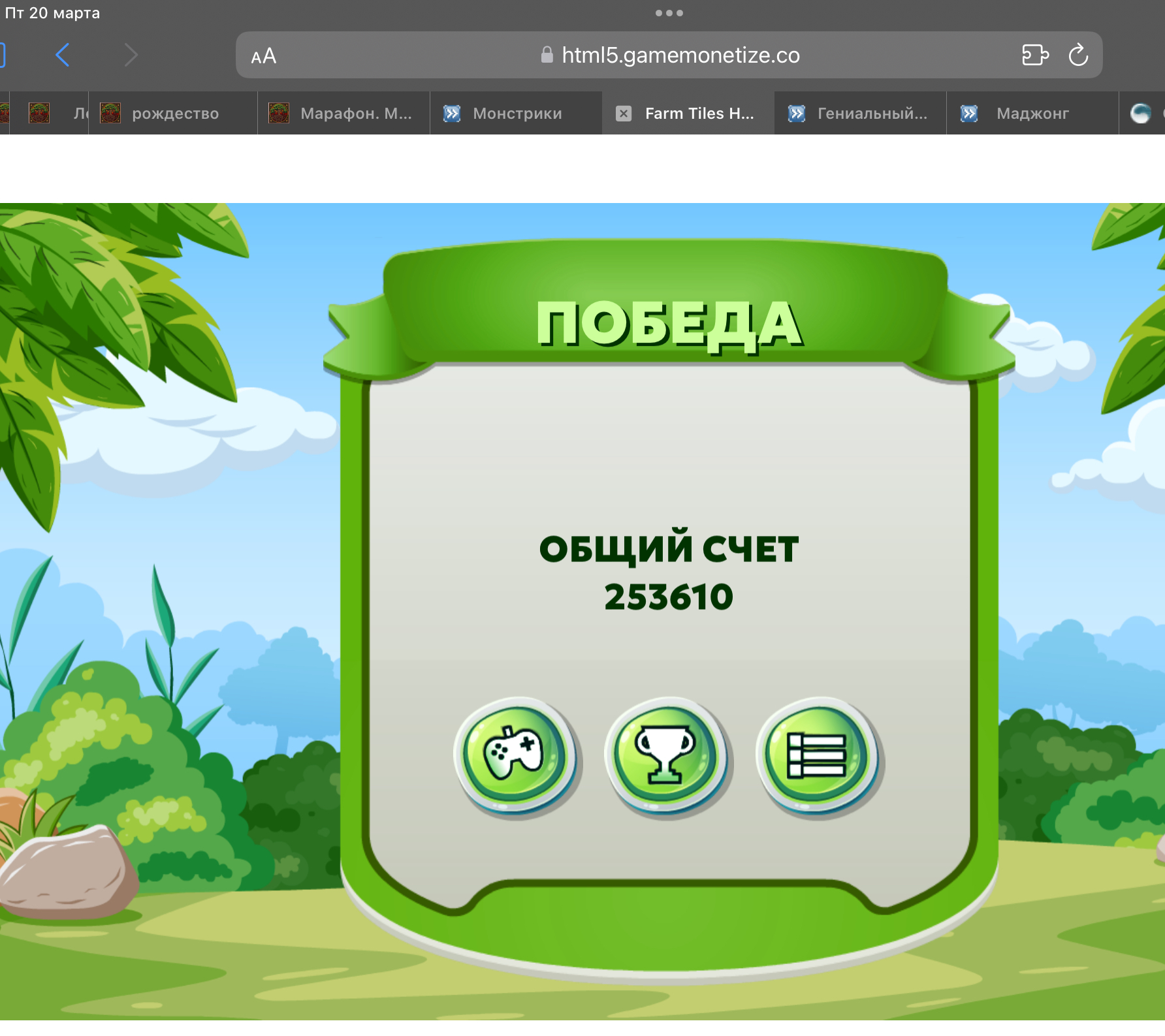Close the Farm Tiles tab
The image size is (1165, 1036).
point(623,113)
